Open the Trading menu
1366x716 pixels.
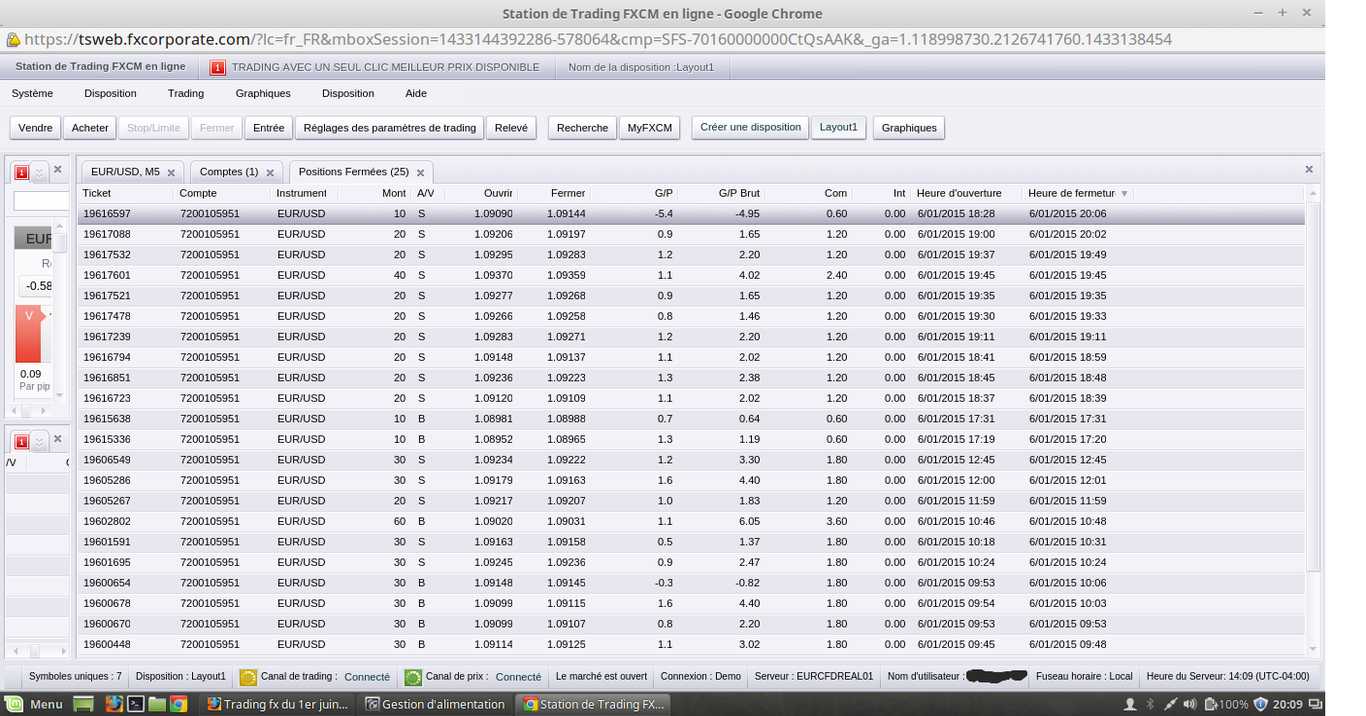pyautogui.click(x=185, y=93)
